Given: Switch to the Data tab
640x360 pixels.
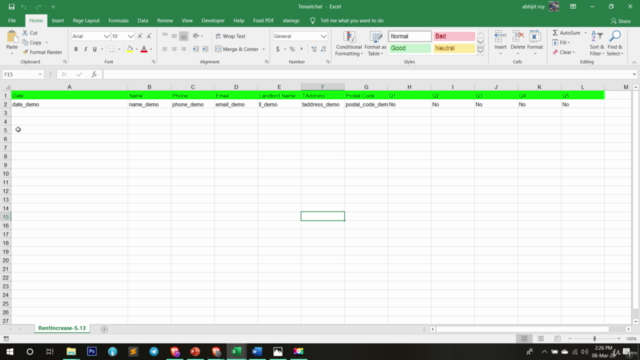Looking at the screenshot, I should (143, 20).
